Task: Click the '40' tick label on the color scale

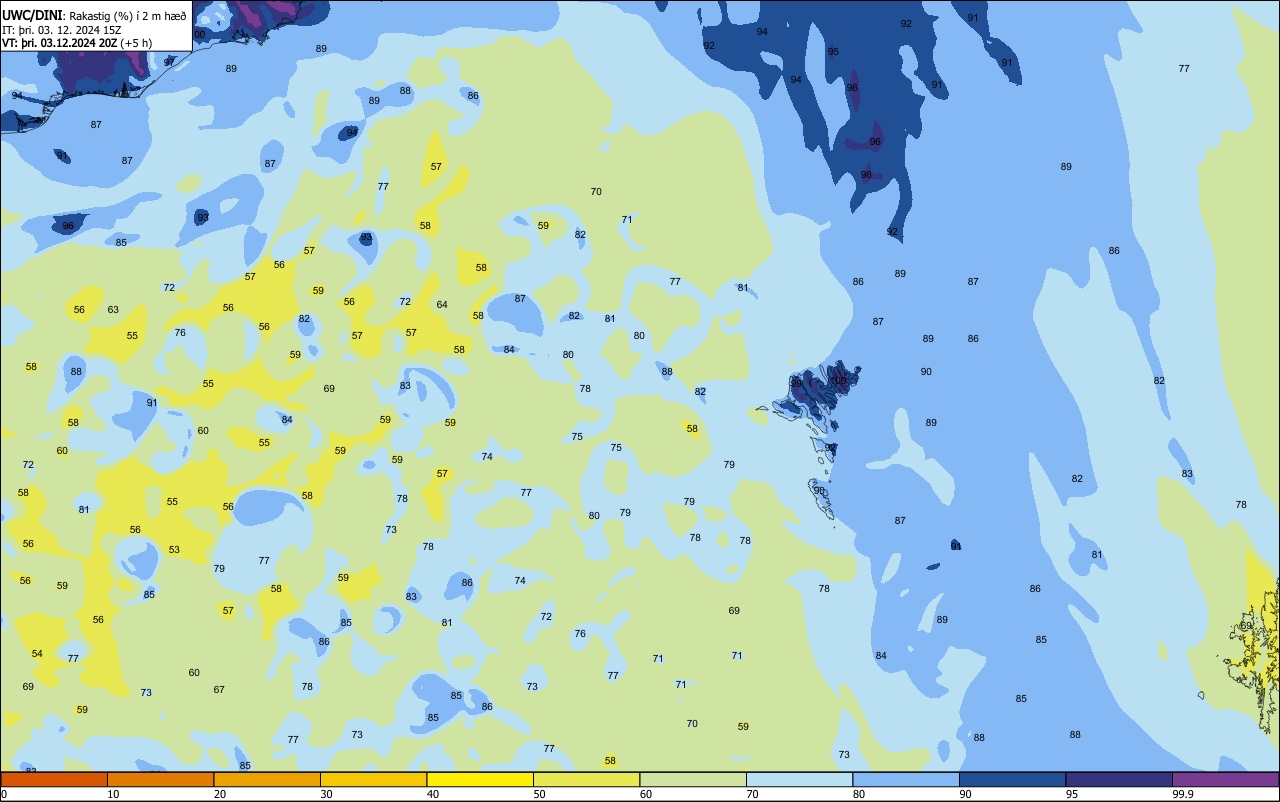Action: coord(434,794)
